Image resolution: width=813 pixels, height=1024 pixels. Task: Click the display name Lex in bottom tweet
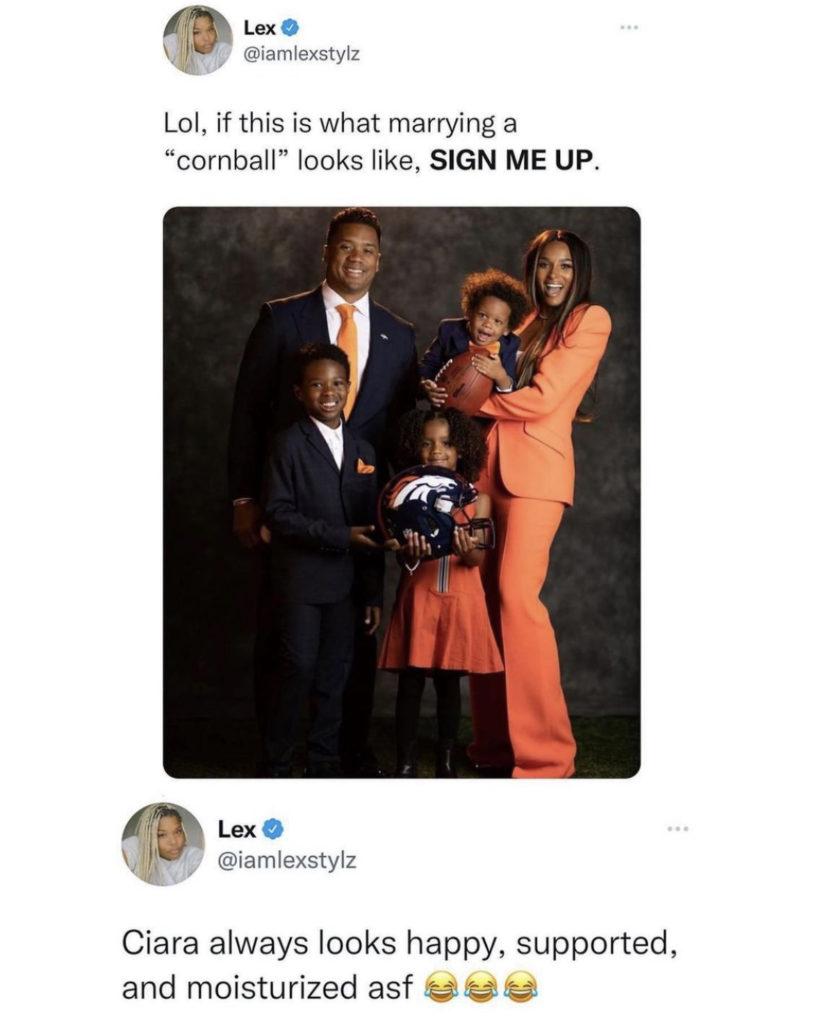tap(236, 829)
